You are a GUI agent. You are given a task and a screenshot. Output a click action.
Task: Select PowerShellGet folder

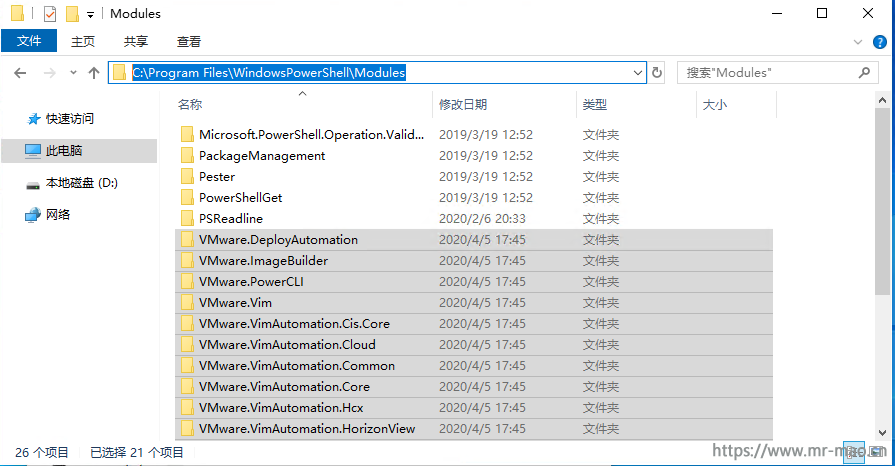[x=474, y=198]
